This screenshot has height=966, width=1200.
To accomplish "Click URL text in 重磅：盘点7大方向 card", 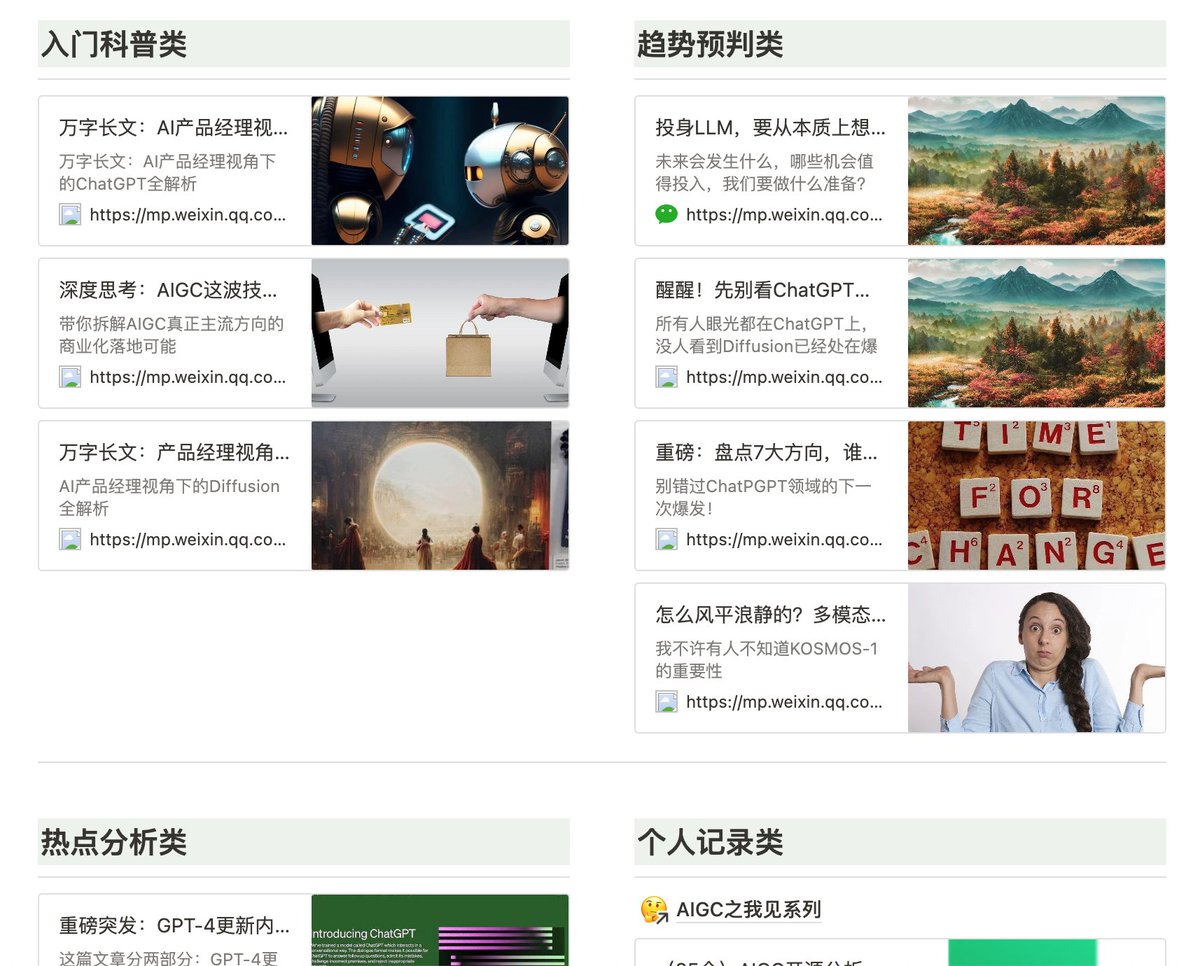I will click(784, 539).
